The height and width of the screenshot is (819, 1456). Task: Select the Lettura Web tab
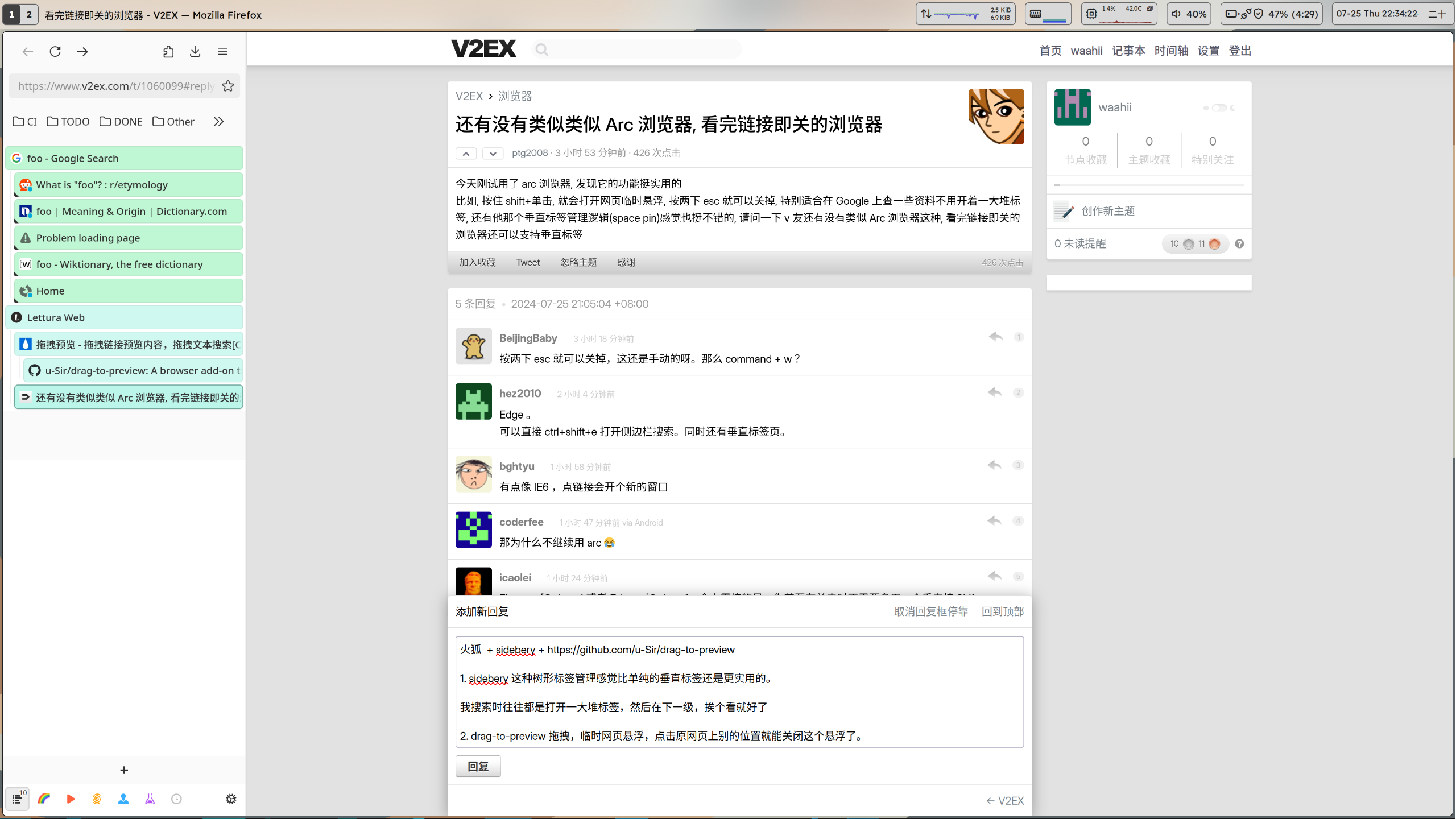(x=125, y=317)
